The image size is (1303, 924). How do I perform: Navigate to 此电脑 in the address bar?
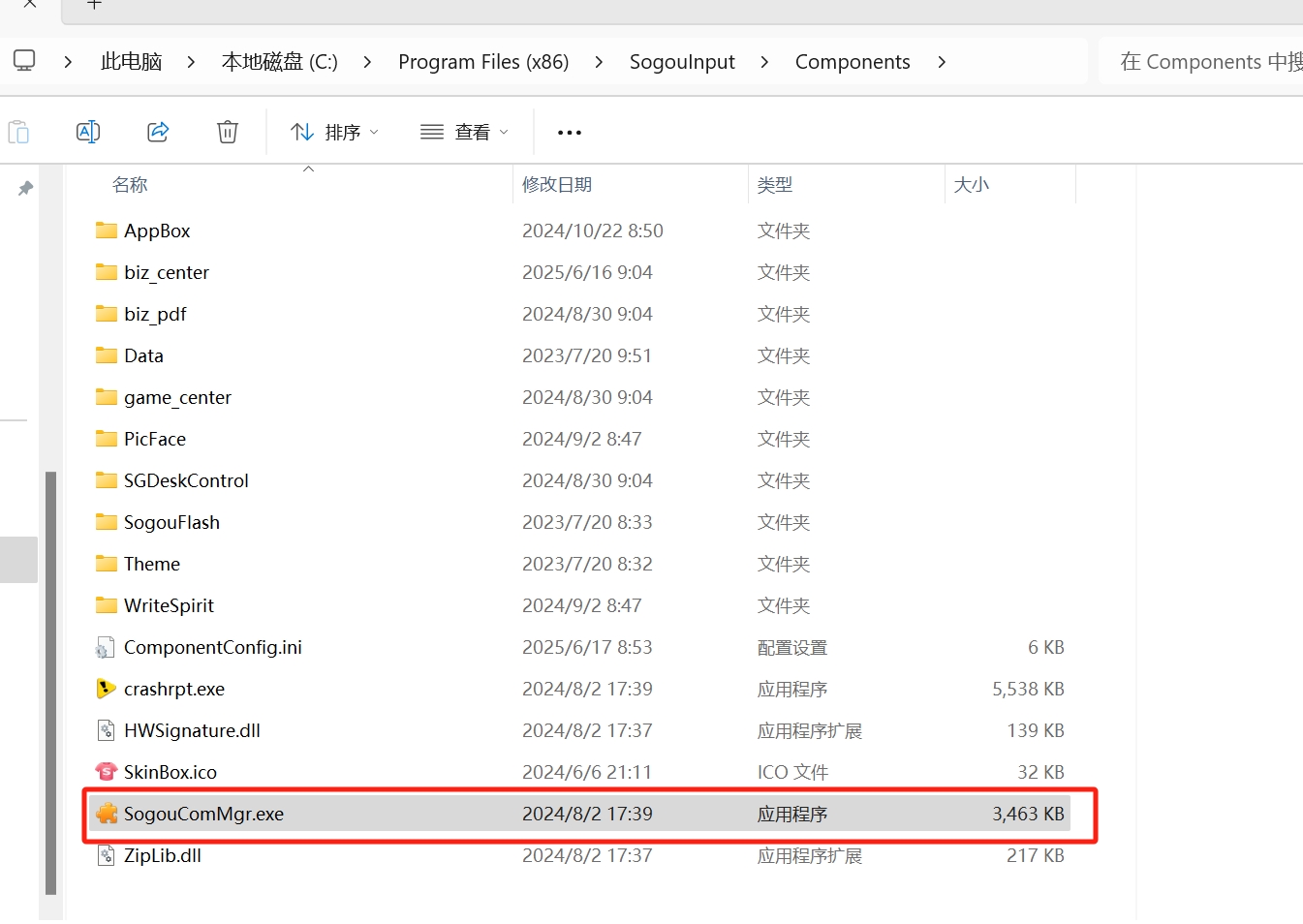132,62
